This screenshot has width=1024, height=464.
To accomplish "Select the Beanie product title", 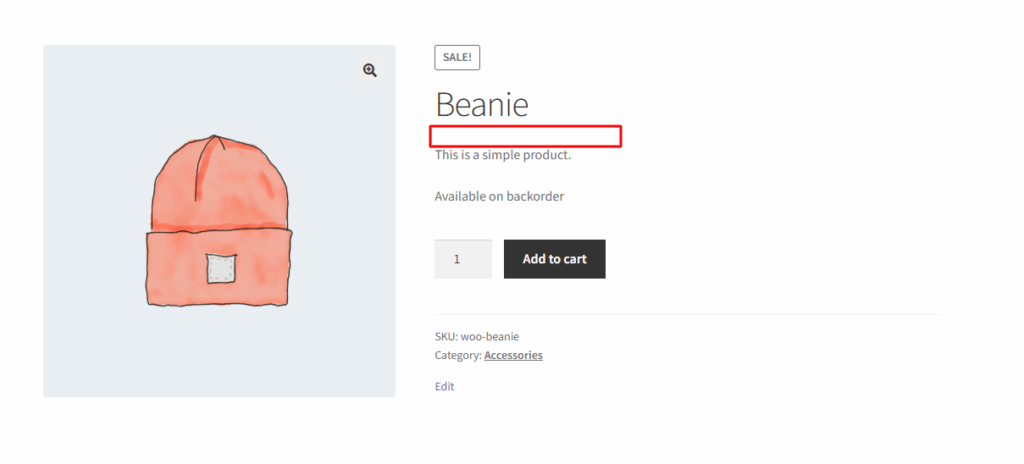I will pos(481,104).
